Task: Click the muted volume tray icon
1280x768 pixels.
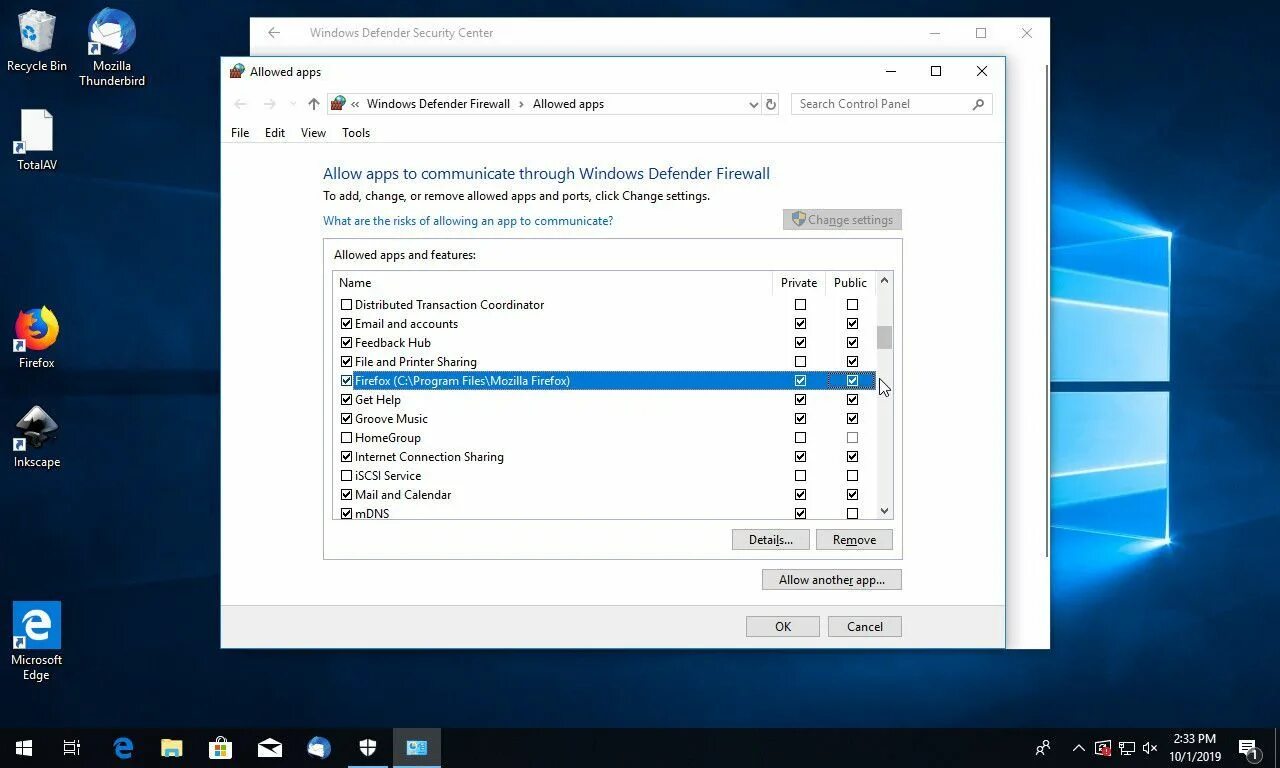Action: [1149, 747]
